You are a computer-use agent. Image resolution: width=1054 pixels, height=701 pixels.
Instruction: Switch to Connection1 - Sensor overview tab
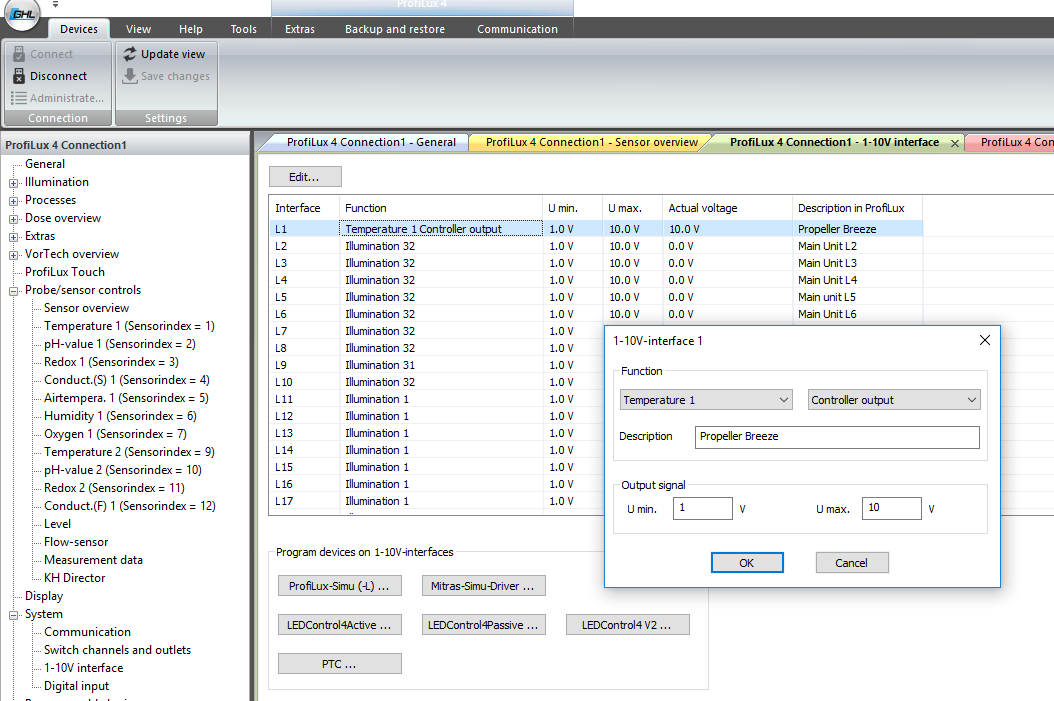[x=592, y=142]
